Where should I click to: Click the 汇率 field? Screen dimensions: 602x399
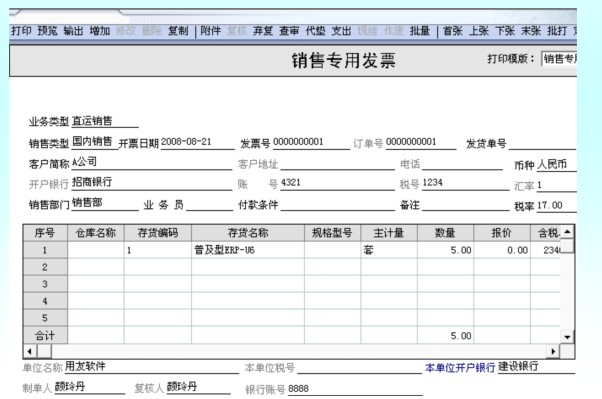[x=557, y=185]
